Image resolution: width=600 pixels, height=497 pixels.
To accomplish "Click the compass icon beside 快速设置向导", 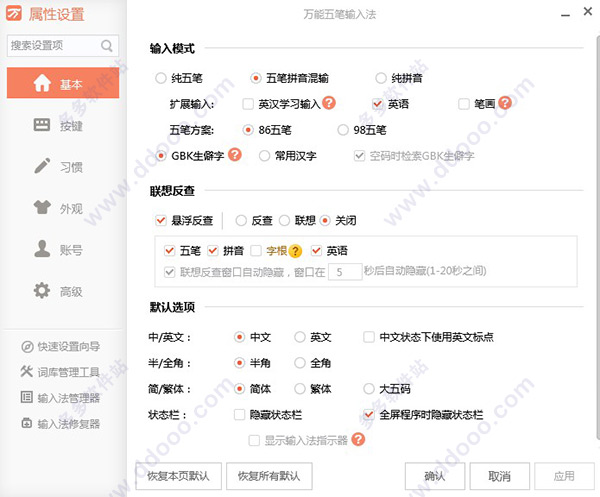I will point(27,347).
